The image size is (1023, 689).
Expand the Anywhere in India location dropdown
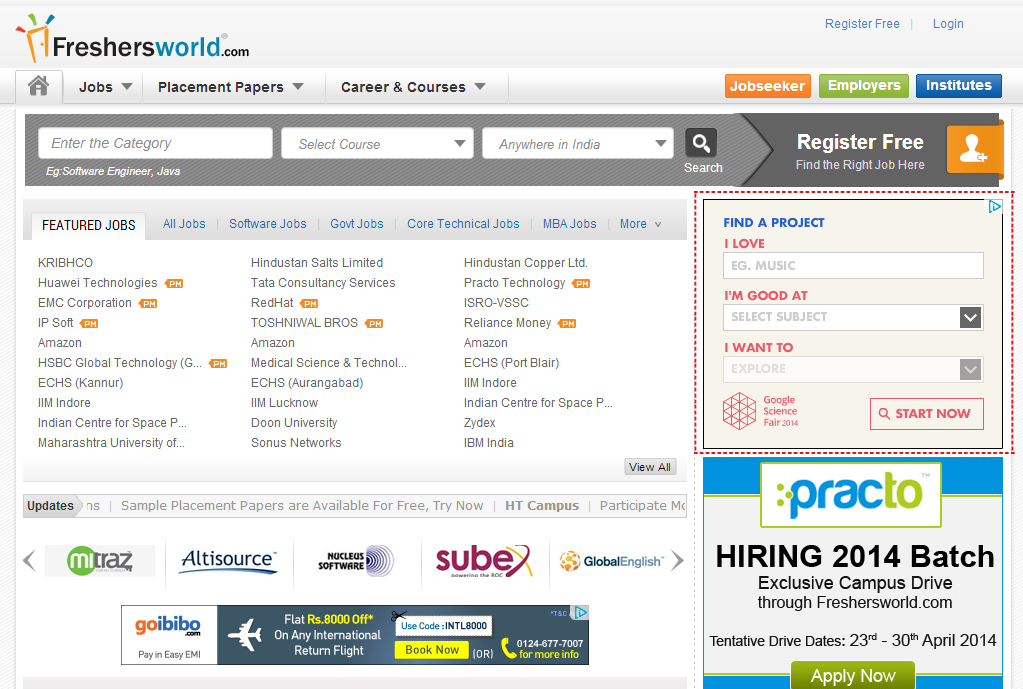tap(577, 143)
